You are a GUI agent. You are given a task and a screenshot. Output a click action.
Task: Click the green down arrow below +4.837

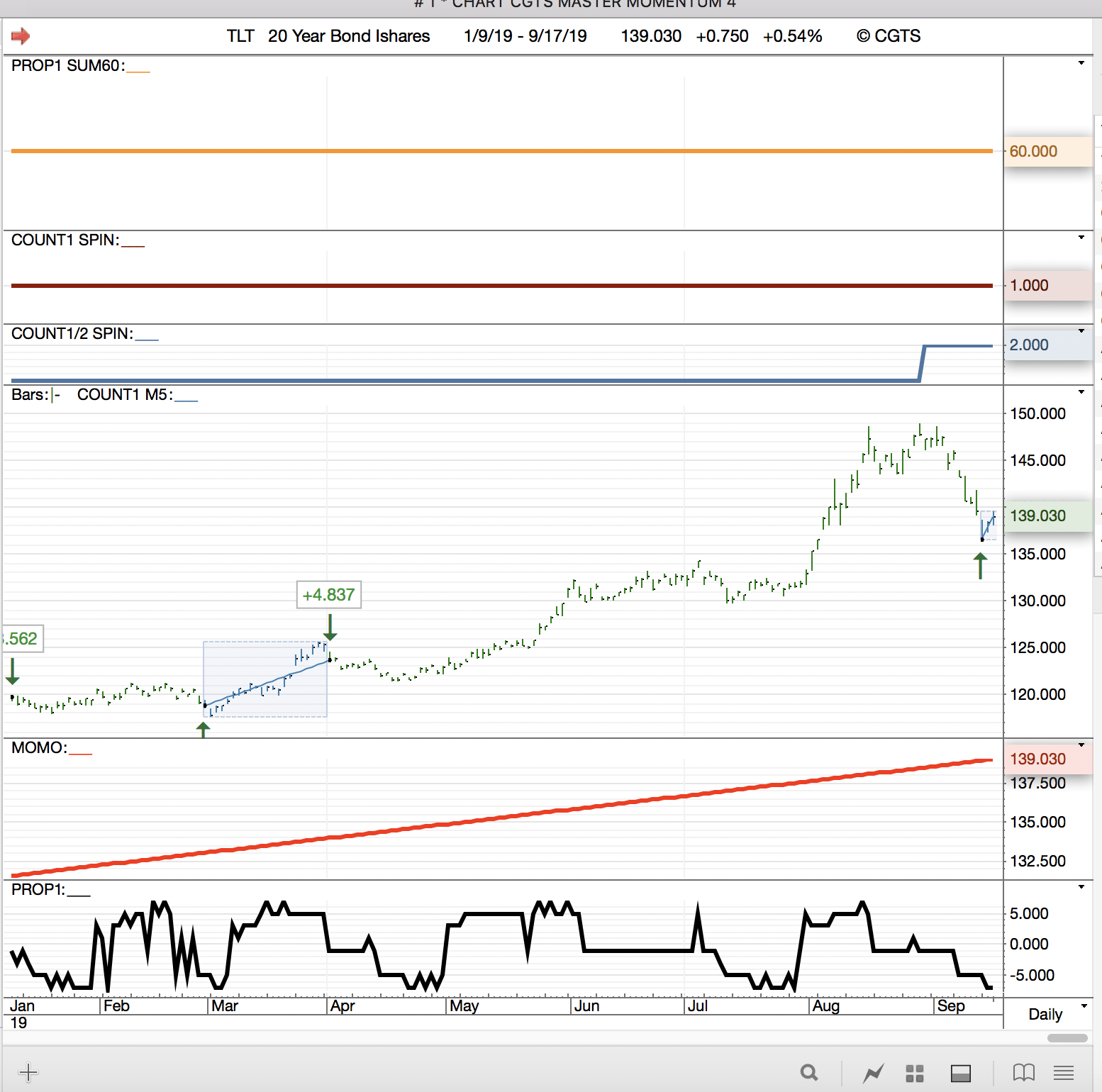(x=330, y=628)
